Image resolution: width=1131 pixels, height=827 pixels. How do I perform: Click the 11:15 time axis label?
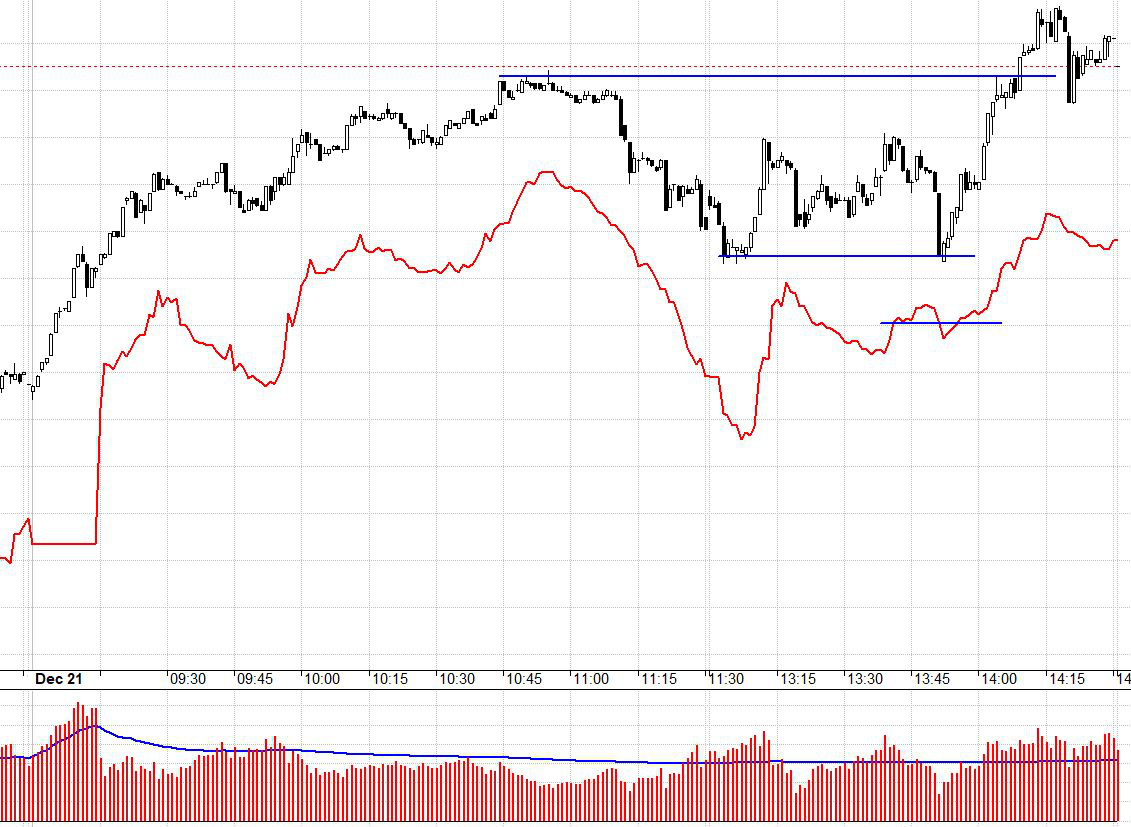pyautogui.click(x=659, y=679)
